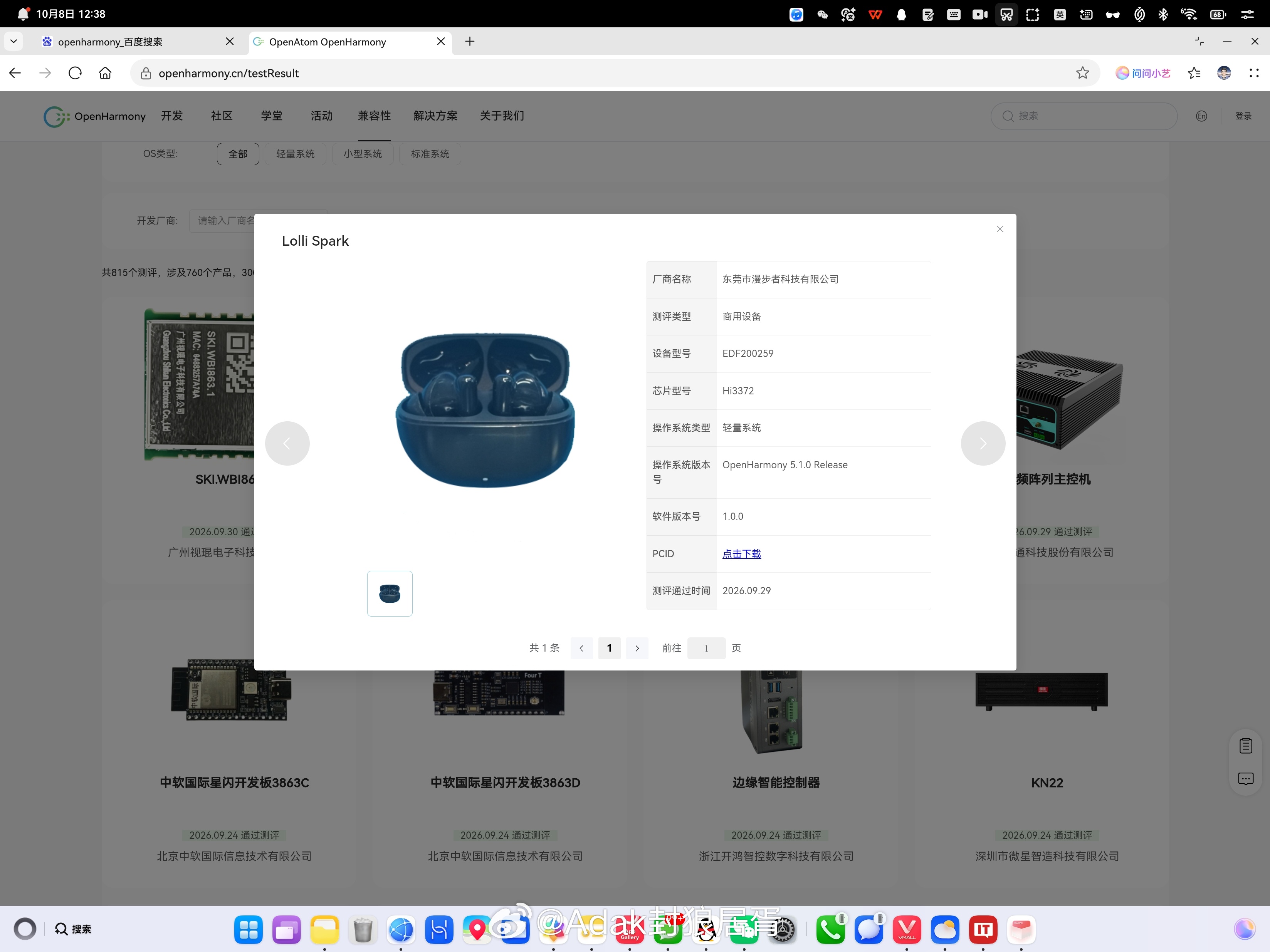Go to the previous page in the dialog pagination
1270x952 pixels.
coord(581,648)
